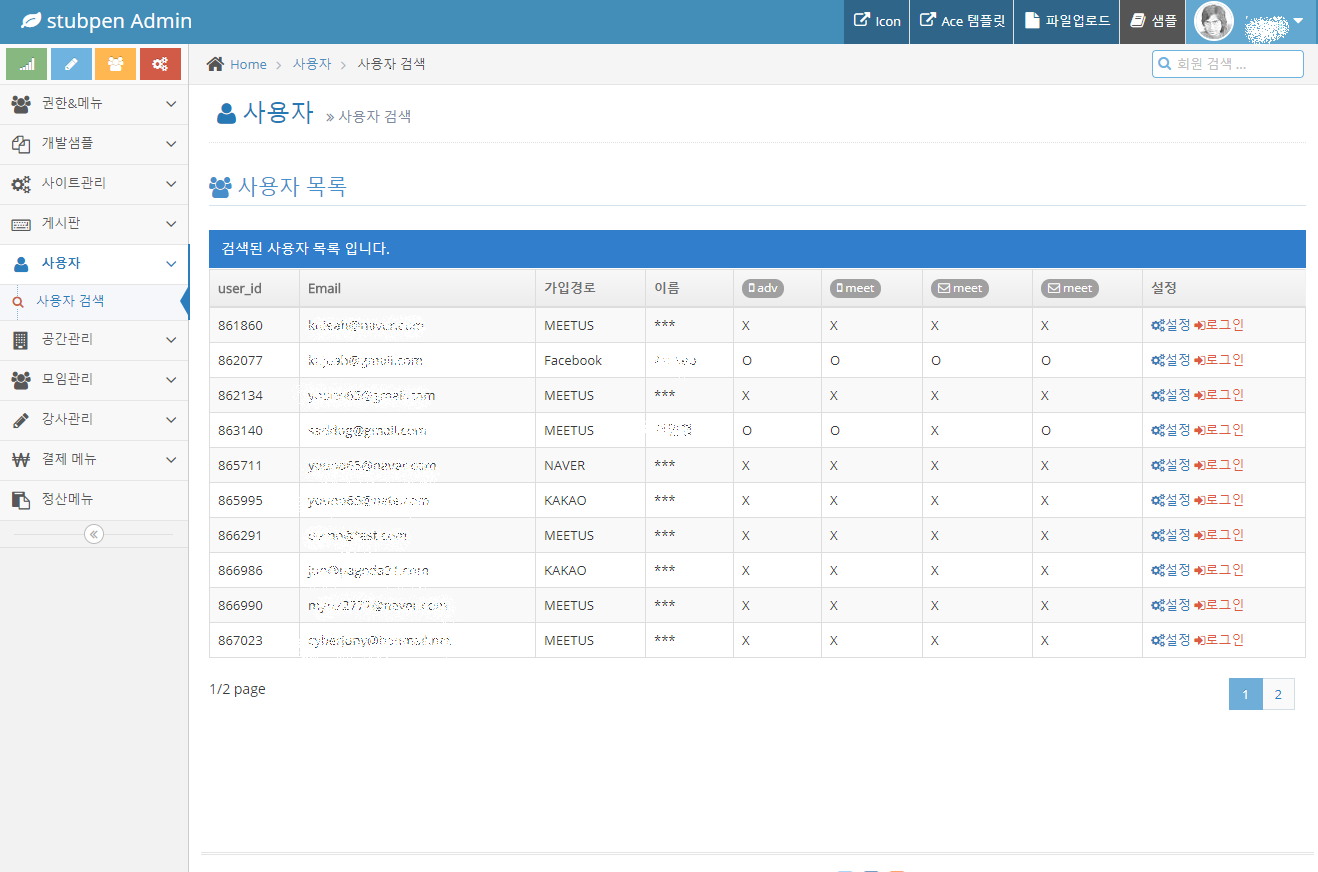Screen dimensions: 1318x872
Task: Open the 사이트관리 sidebar menu
Action: [x=94, y=184]
